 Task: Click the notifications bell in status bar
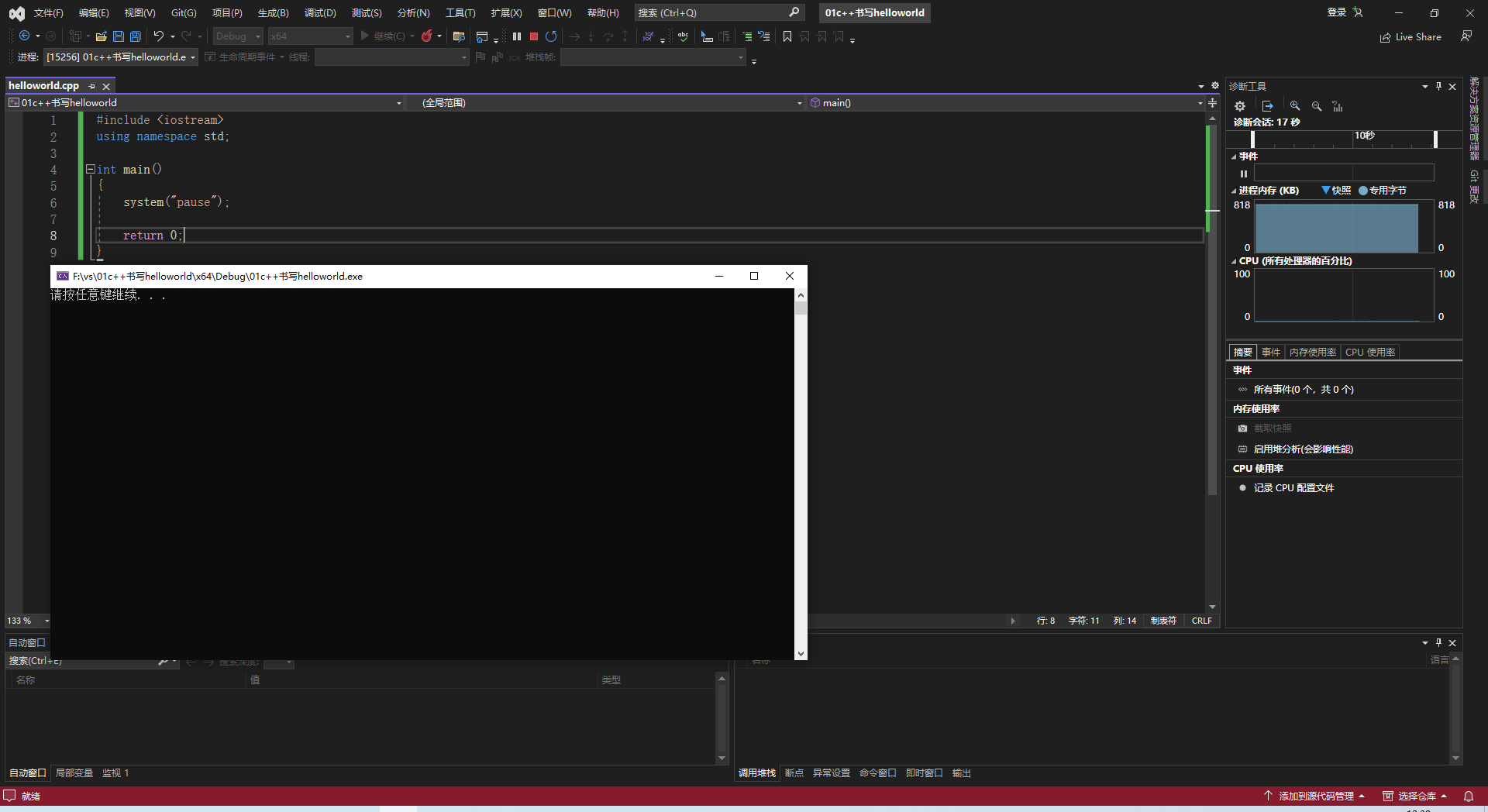pos(1469,796)
